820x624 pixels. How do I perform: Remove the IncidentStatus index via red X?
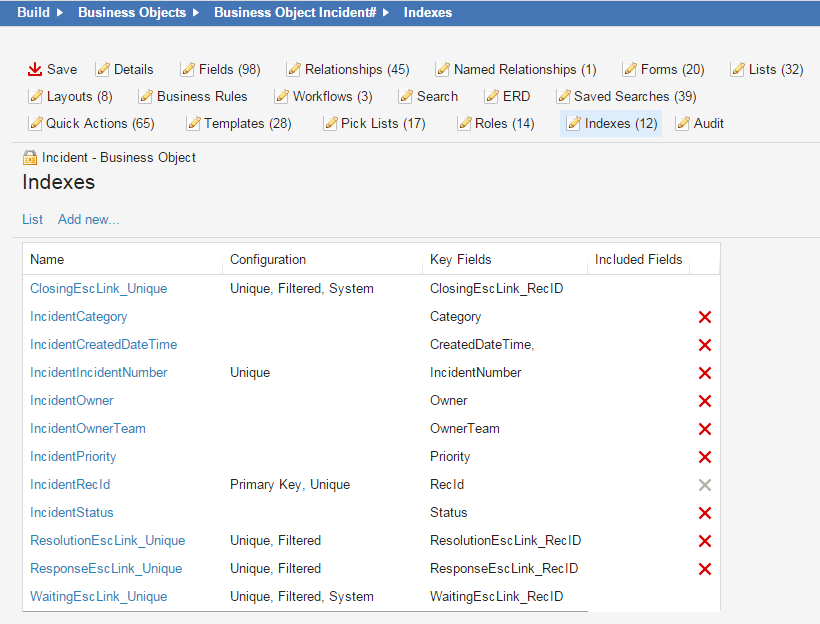pos(705,513)
